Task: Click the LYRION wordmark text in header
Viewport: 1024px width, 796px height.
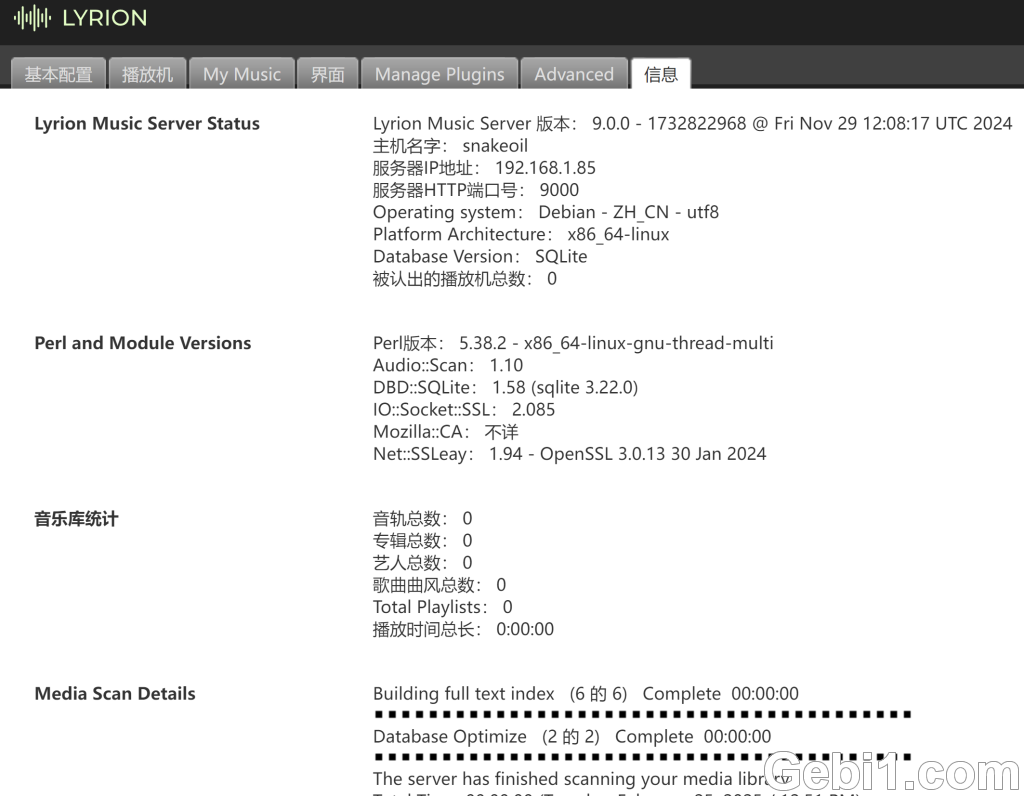Action: pyautogui.click(x=104, y=18)
